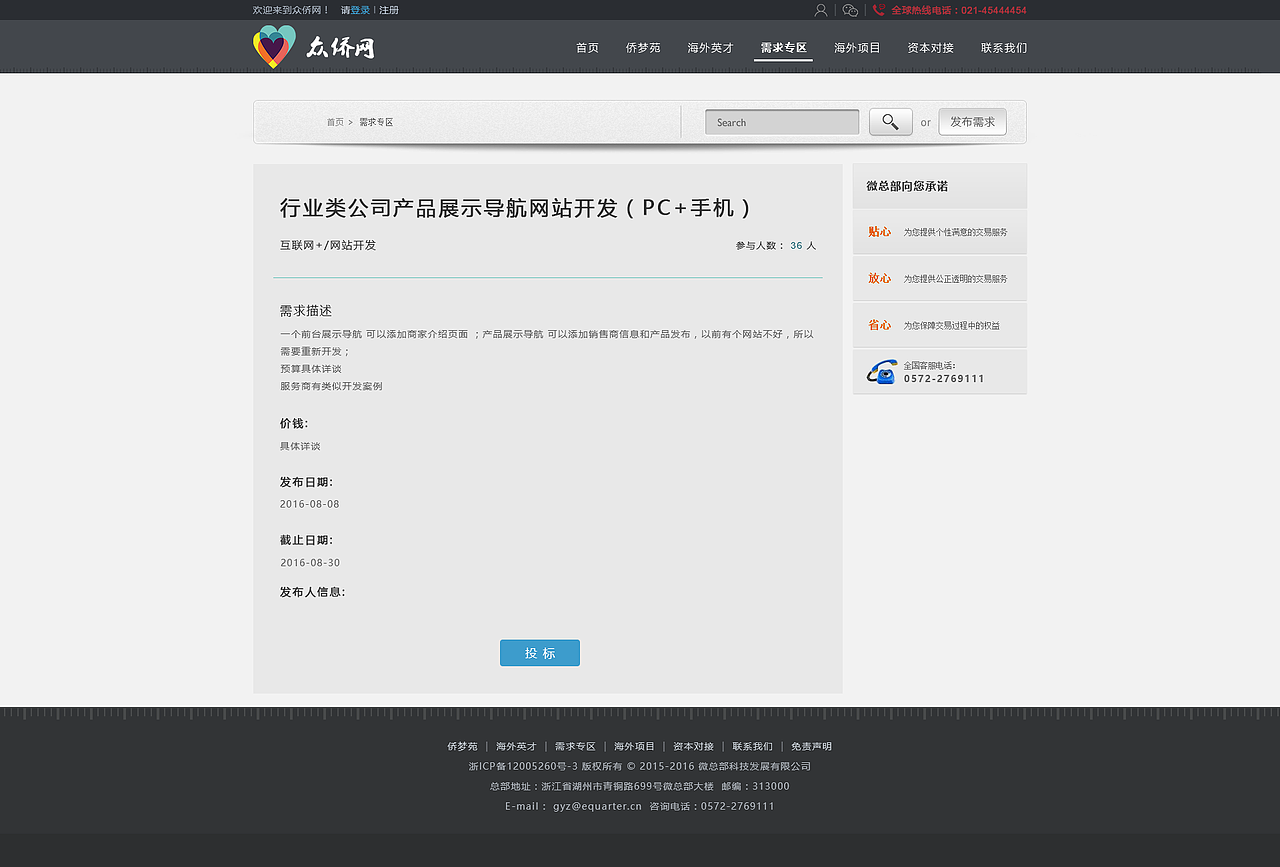Open footer link 侨梦苑

462,746
